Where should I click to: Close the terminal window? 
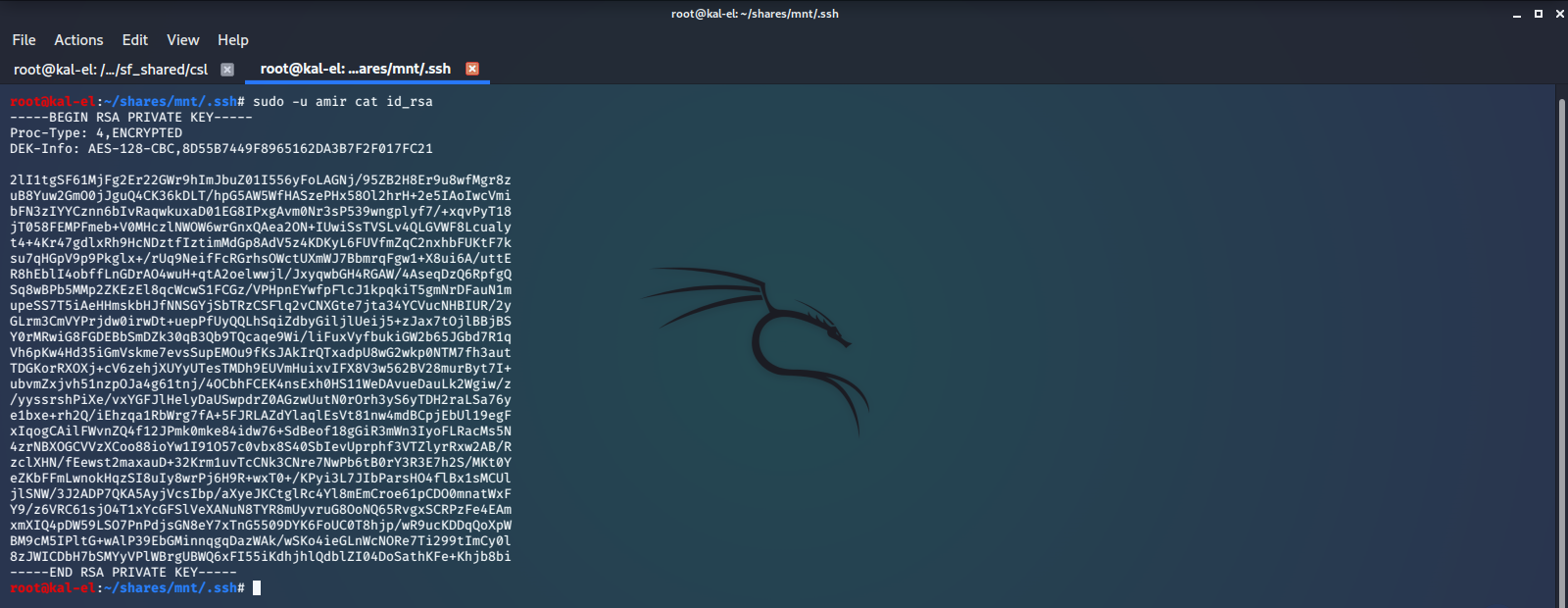tap(1560, 14)
